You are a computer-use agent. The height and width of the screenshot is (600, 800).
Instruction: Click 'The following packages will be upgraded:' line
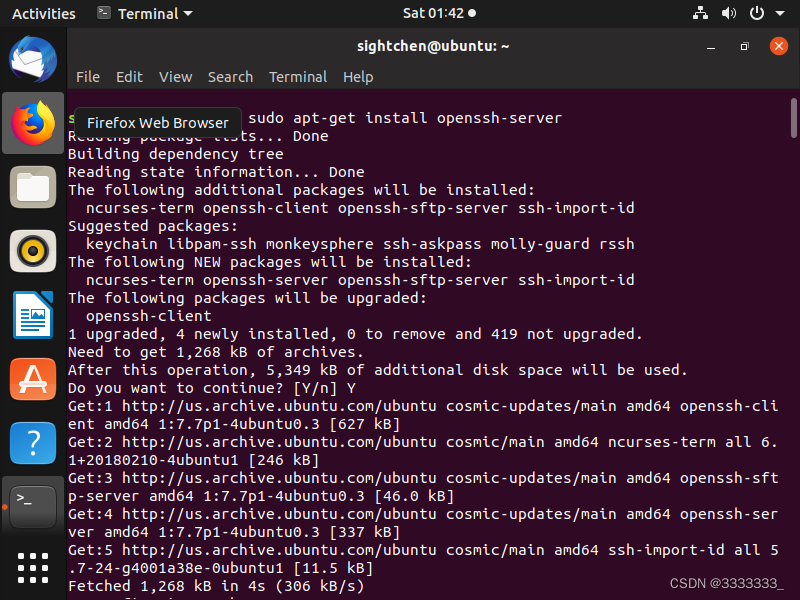247,298
